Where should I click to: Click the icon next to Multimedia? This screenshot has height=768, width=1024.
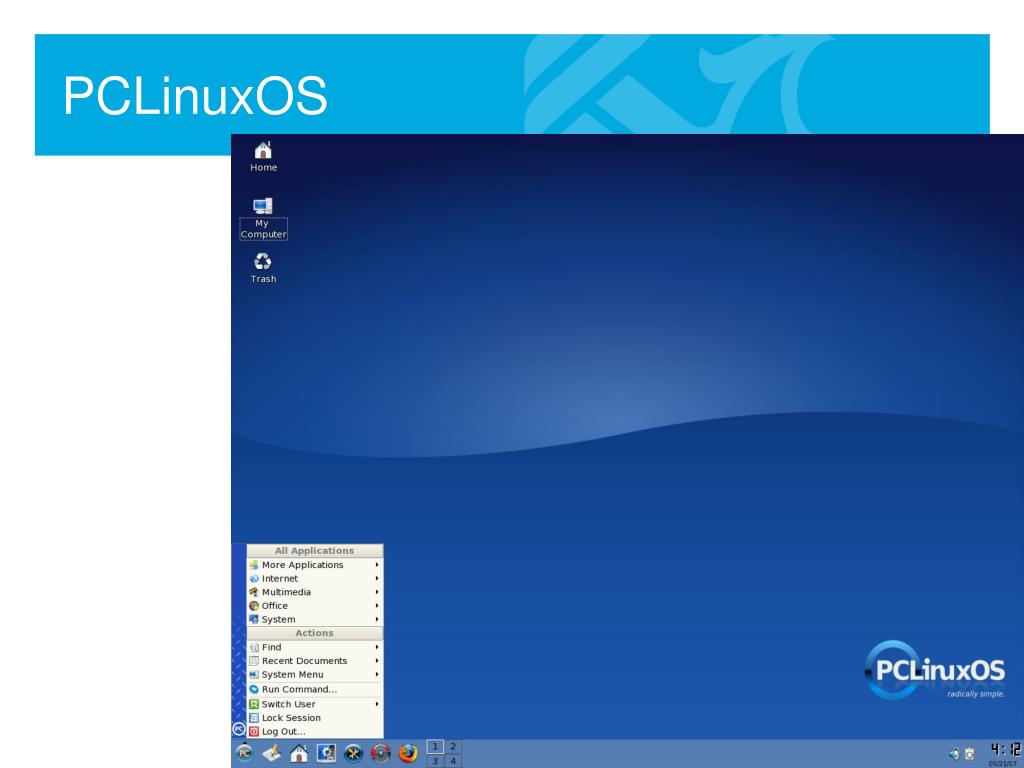coord(254,592)
